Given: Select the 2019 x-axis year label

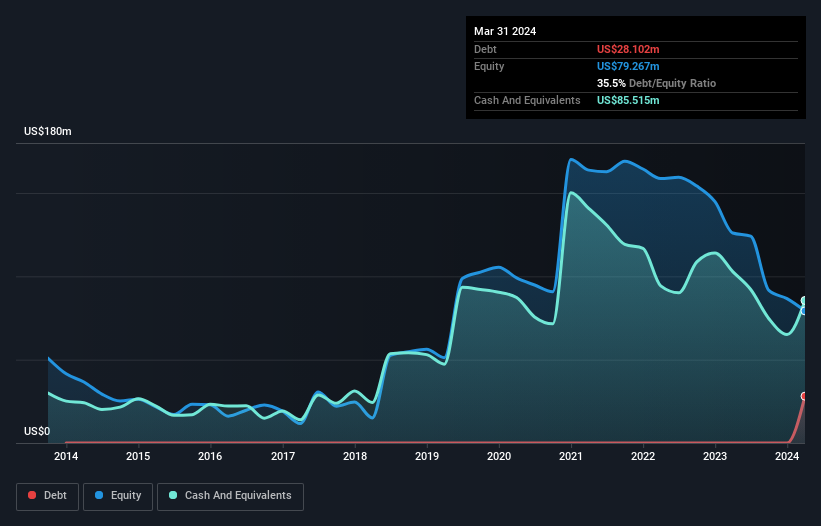Looking at the screenshot, I should [x=427, y=457].
